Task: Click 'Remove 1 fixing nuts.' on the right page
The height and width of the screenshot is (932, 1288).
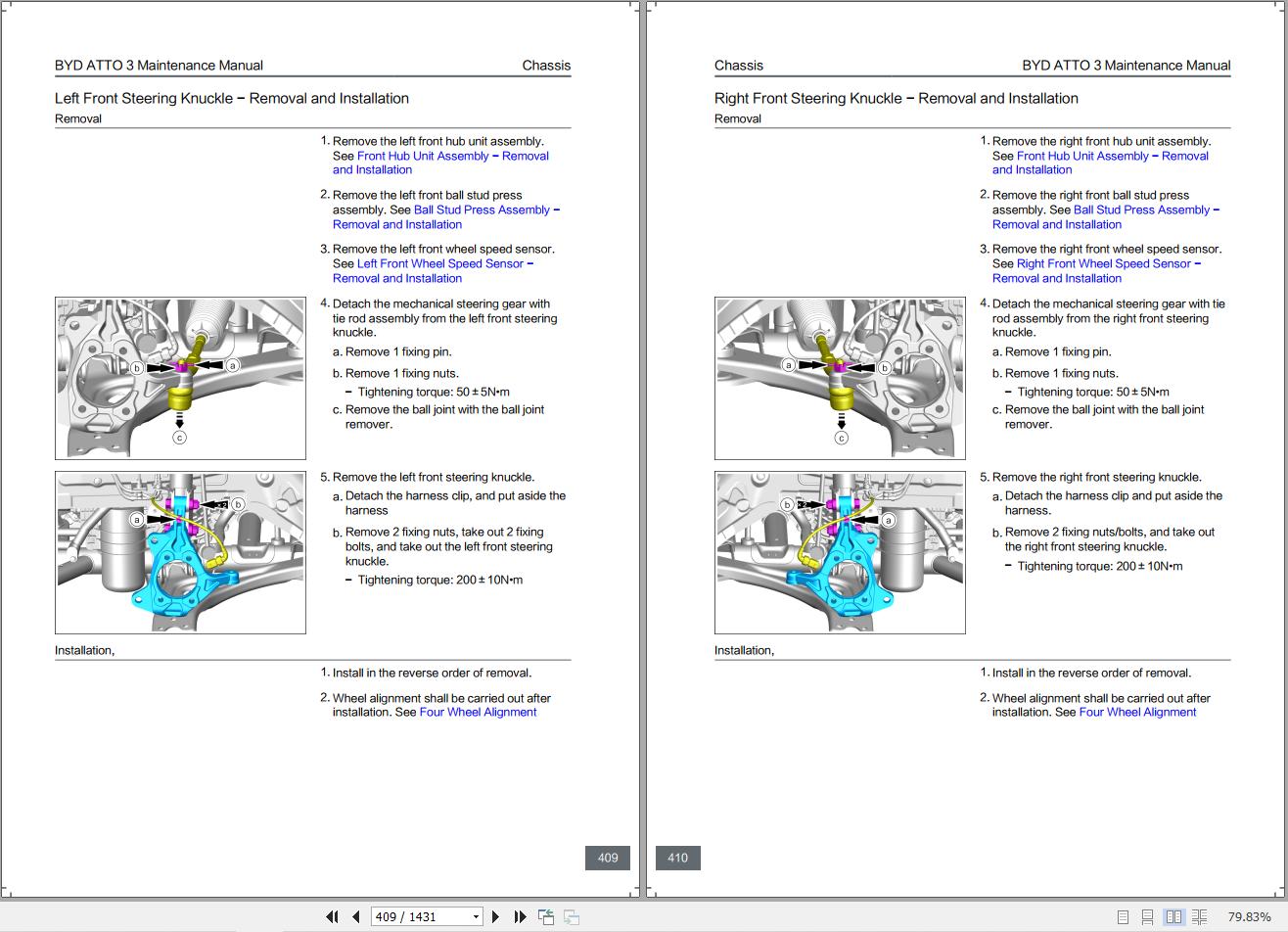Action: 1061,373
